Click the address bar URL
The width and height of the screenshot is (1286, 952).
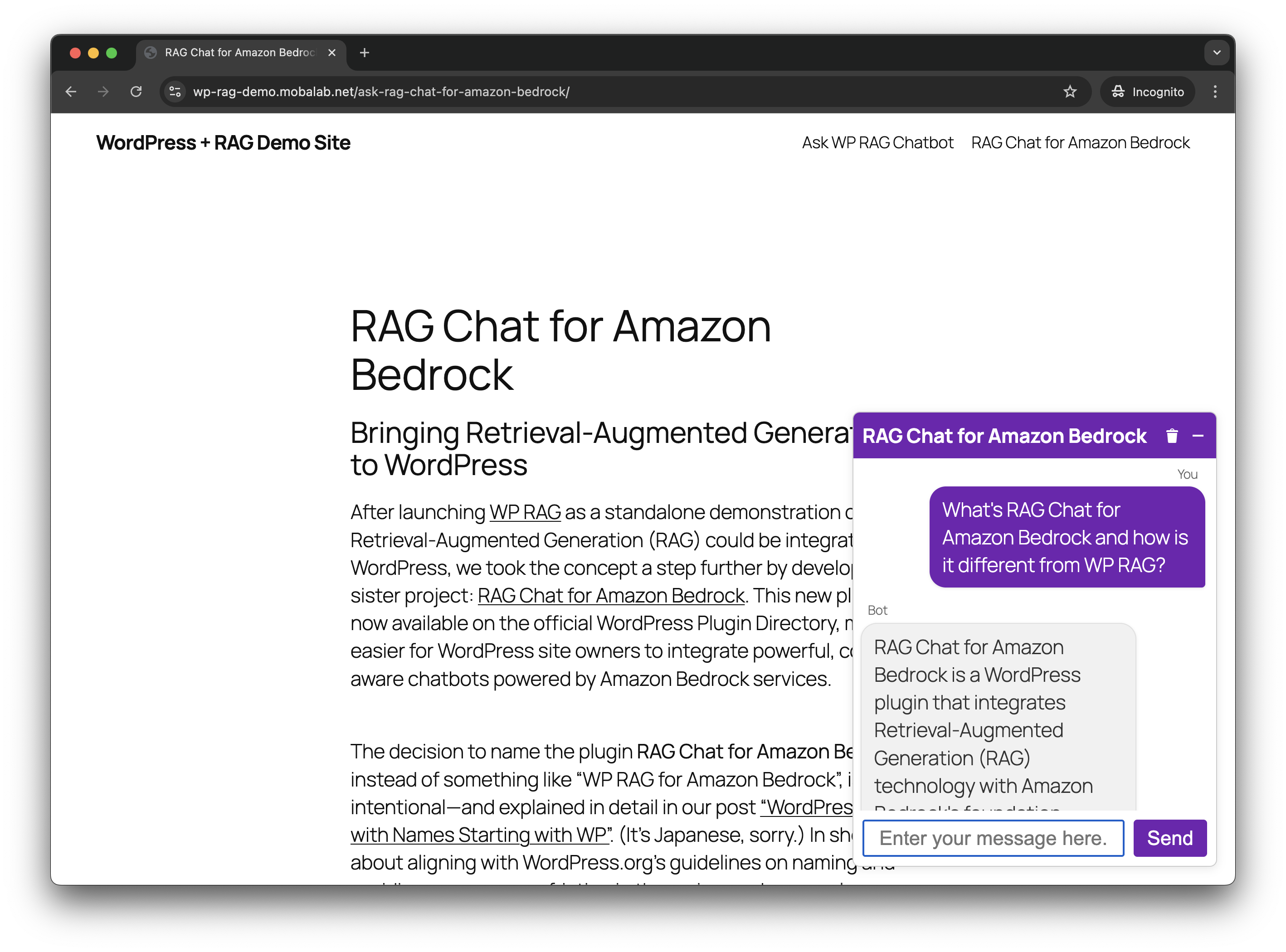381,92
